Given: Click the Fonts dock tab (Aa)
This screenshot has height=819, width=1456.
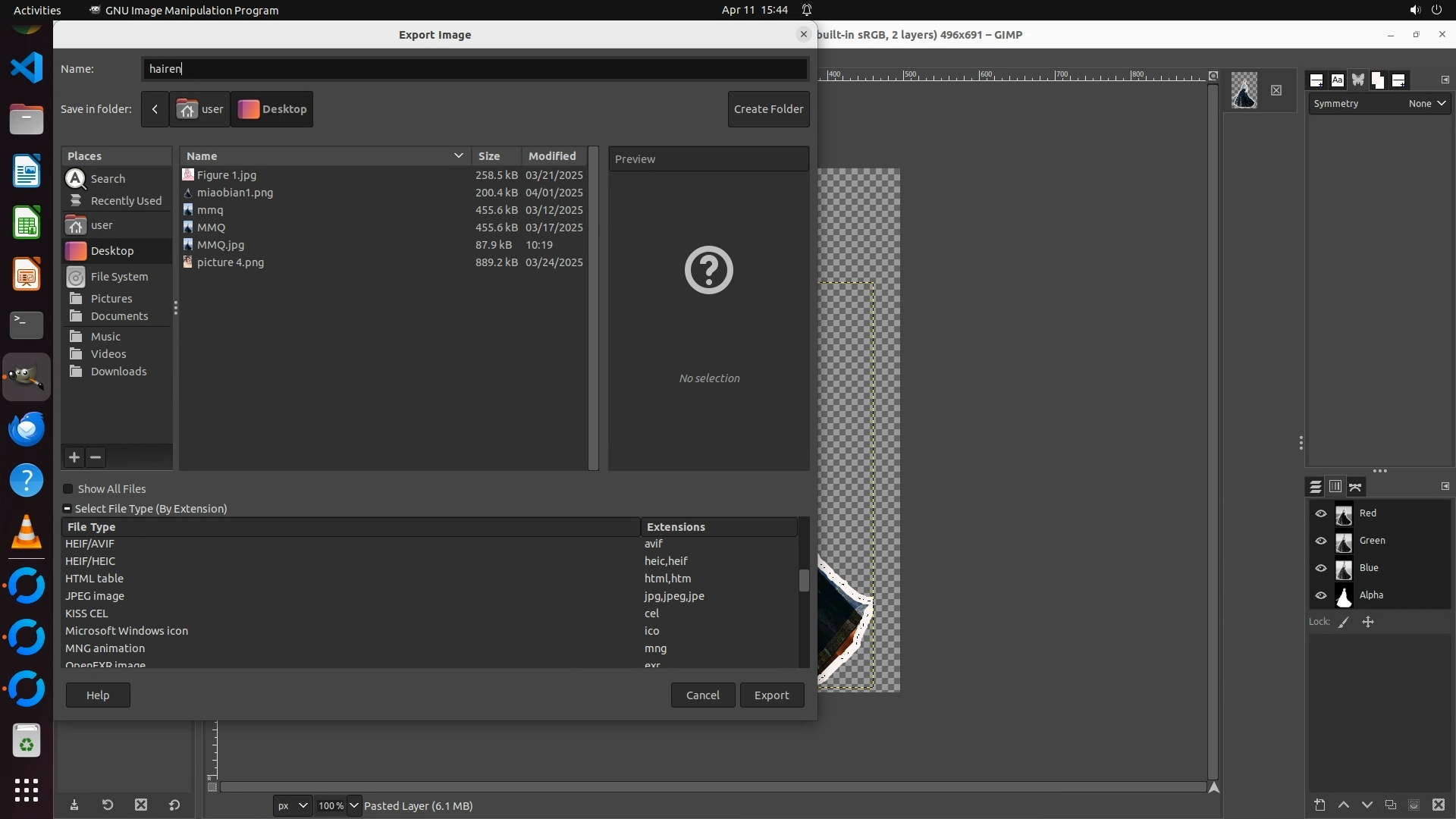Looking at the screenshot, I should point(1337,80).
